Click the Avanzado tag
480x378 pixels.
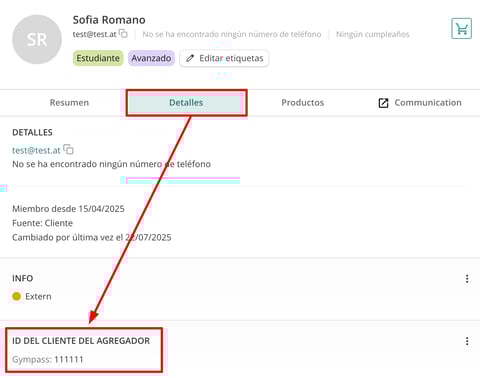point(151,58)
